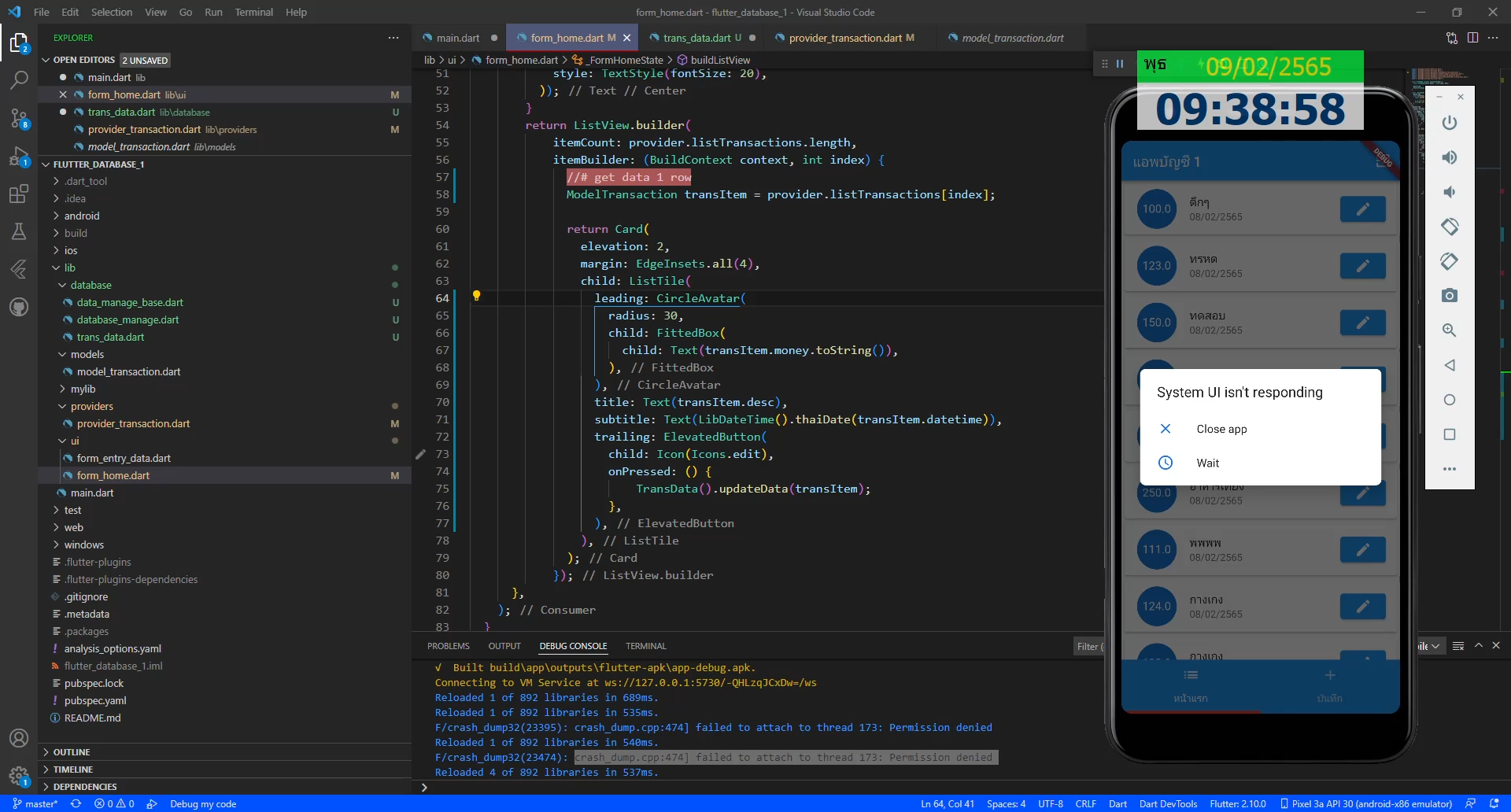Click edit button for the 150.0 item
This screenshot has width=1511, height=812.
(1362, 323)
